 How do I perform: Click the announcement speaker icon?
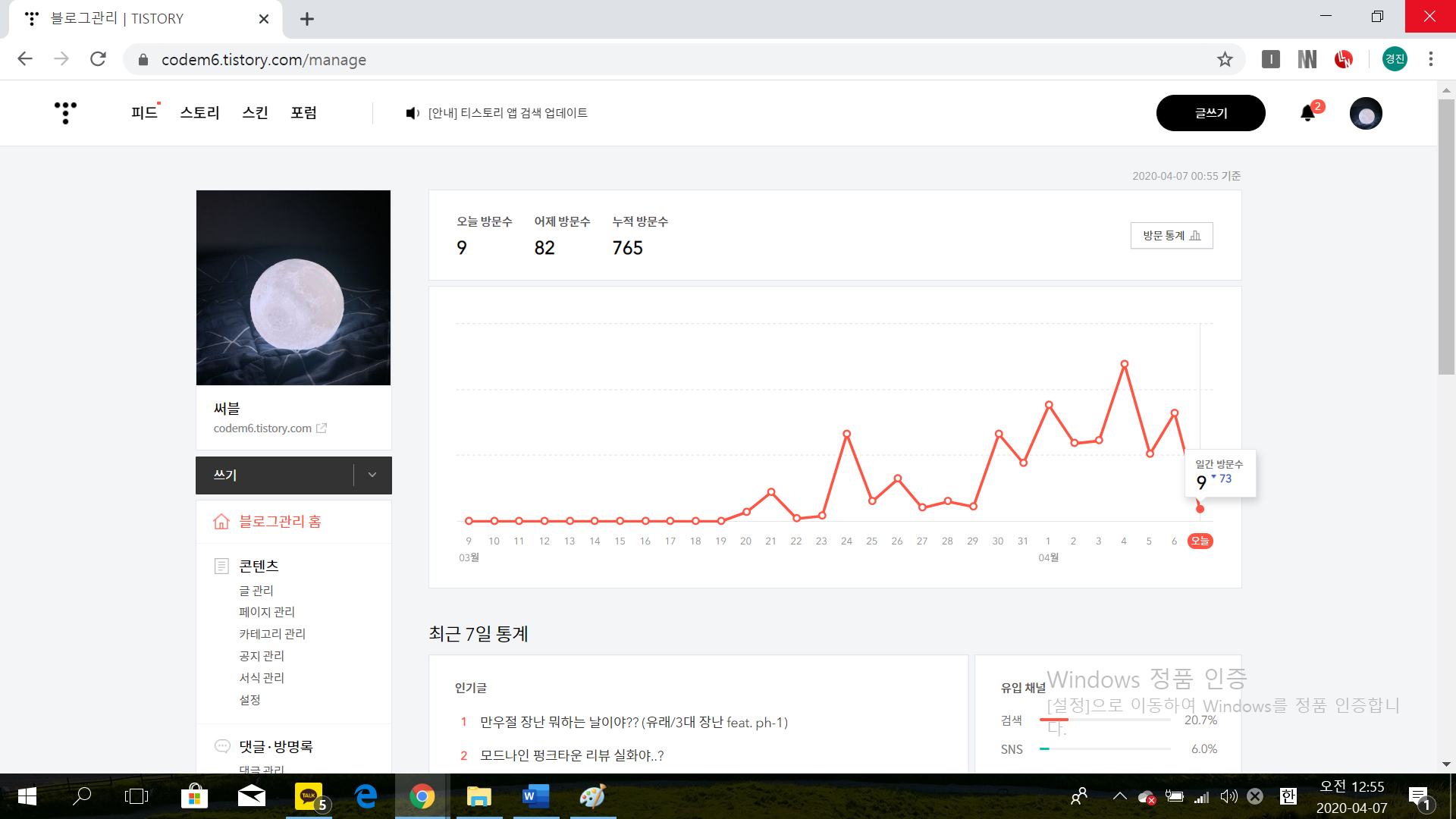coord(412,113)
